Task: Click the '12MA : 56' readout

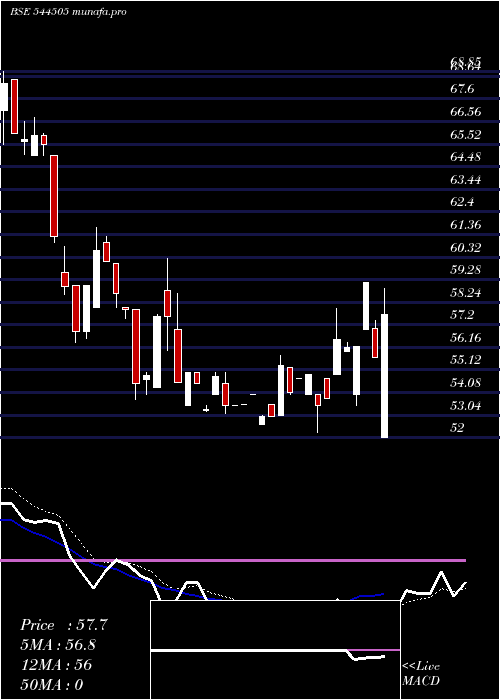Action: (x=56, y=665)
